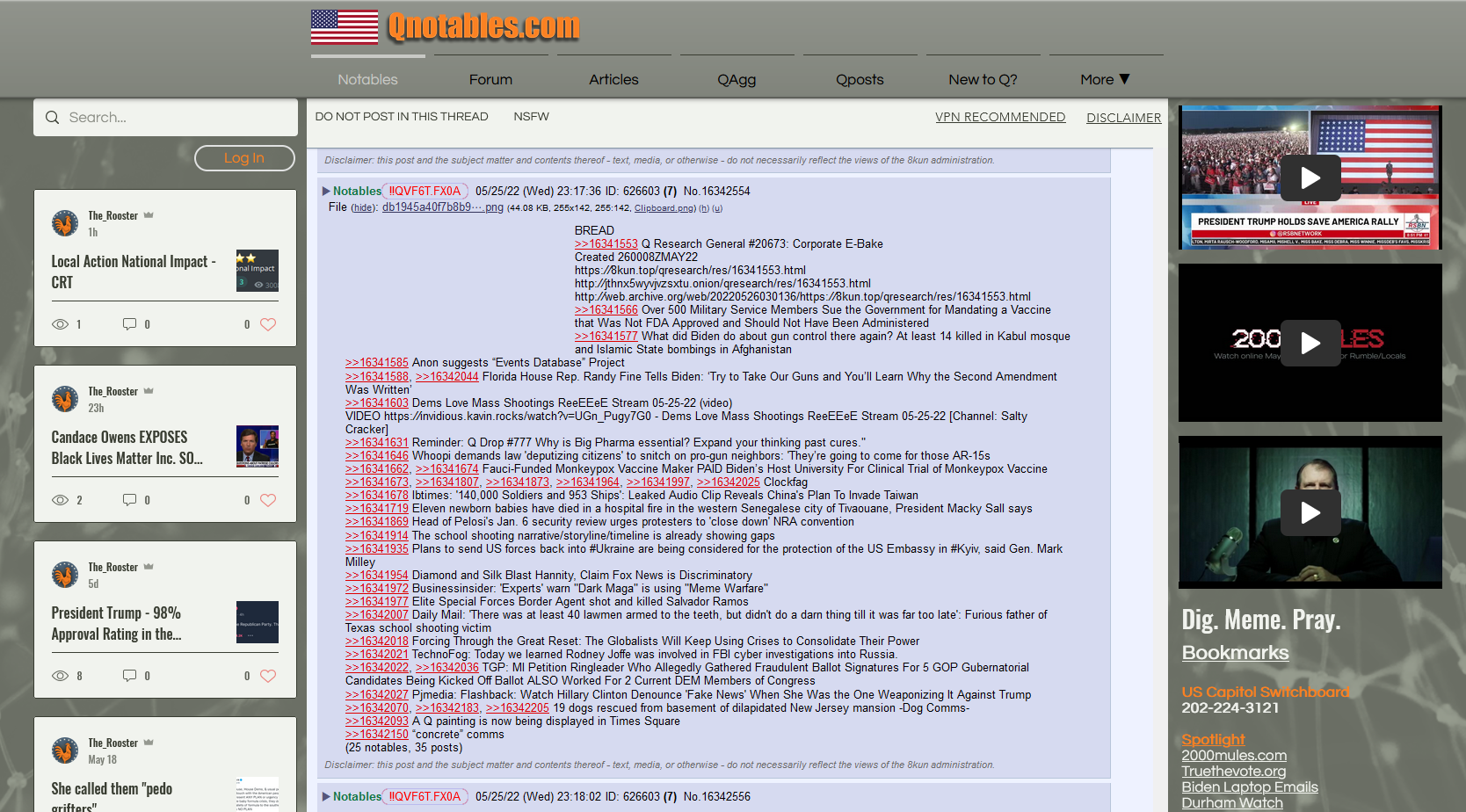
Task: Open the 2000mules.com link
Action: click(1234, 756)
